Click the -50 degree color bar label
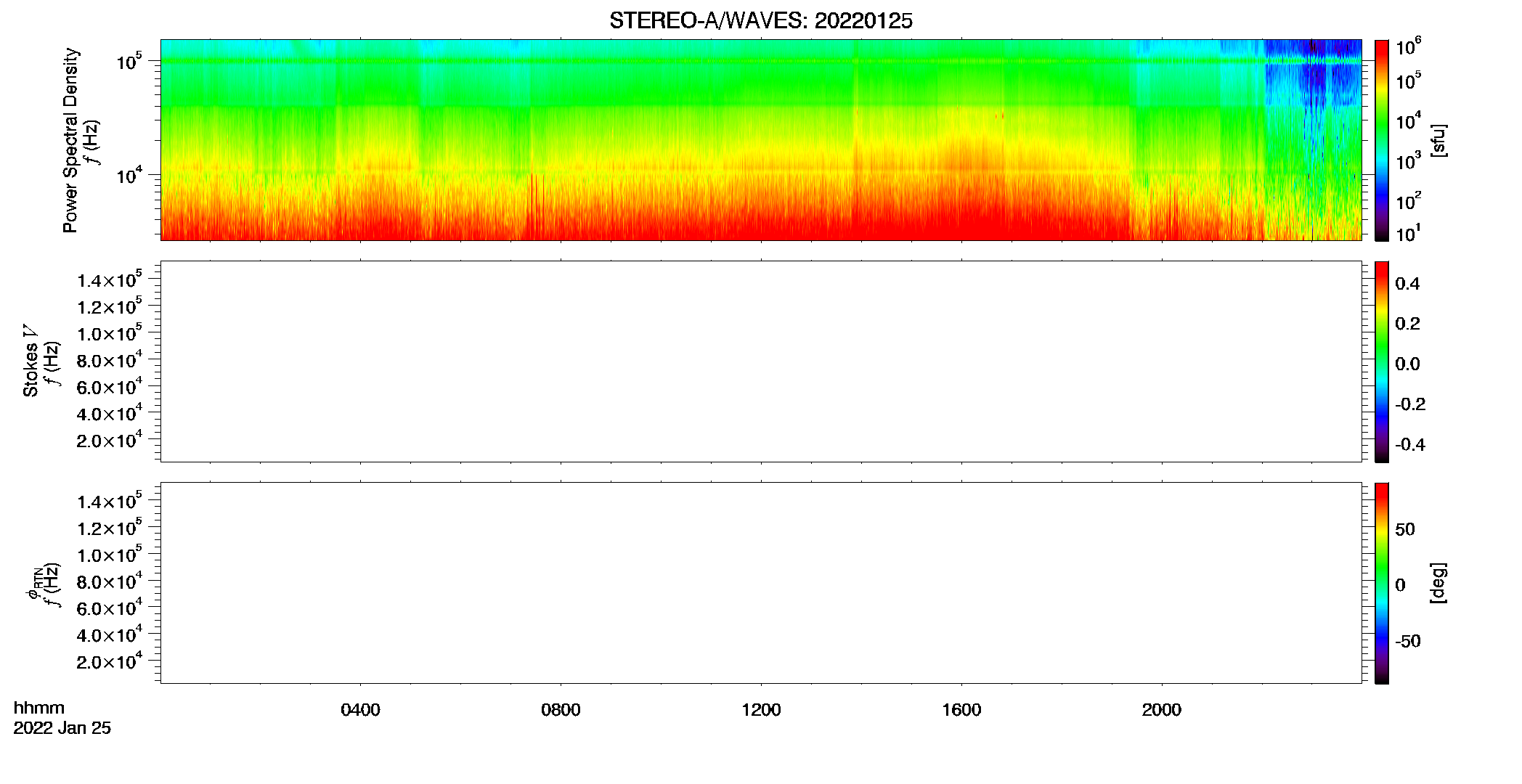1522x784 pixels. pyautogui.click(x=1407, y=642)
